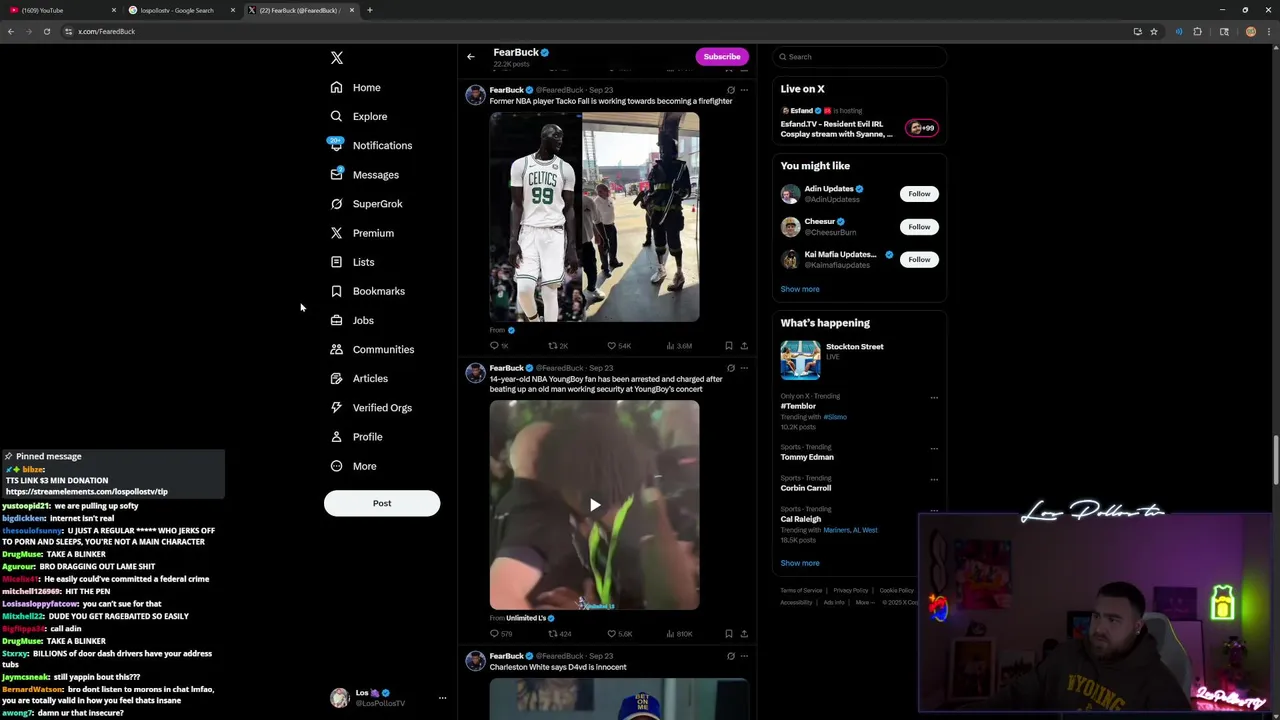This screenshot has height=720, width=1280.
Task: Open the more options menu for the #Temblor trend
Action: (934, 398)
